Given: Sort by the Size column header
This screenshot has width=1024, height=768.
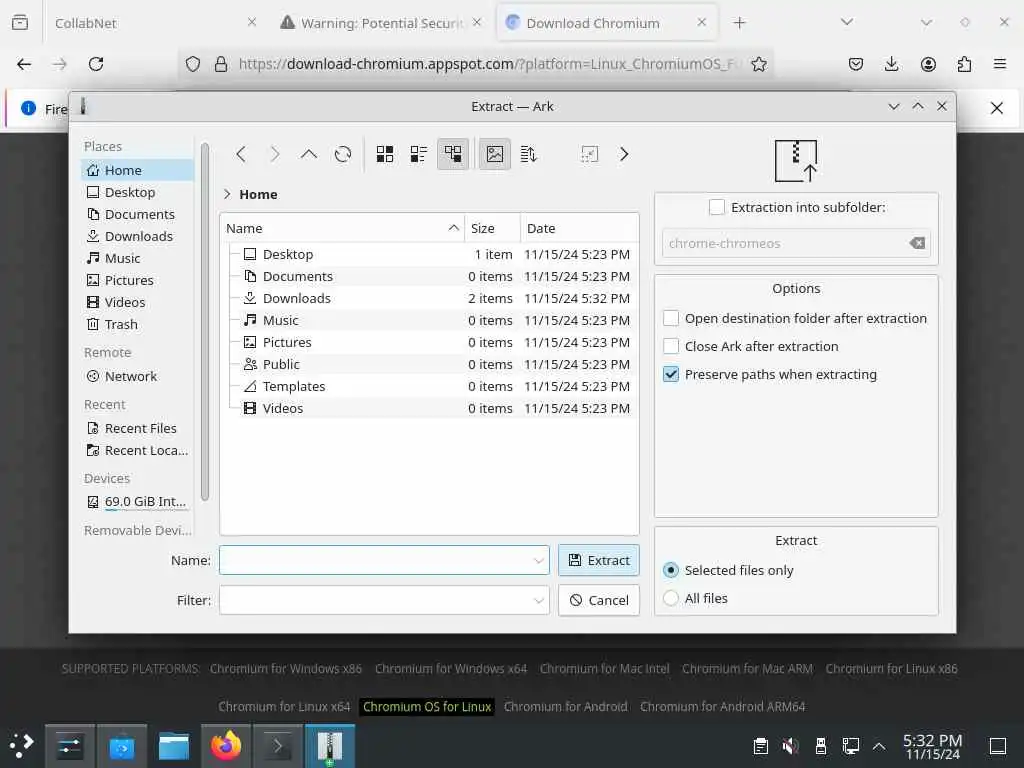Looking at the screenshot, I should click(x=492, y=228).
